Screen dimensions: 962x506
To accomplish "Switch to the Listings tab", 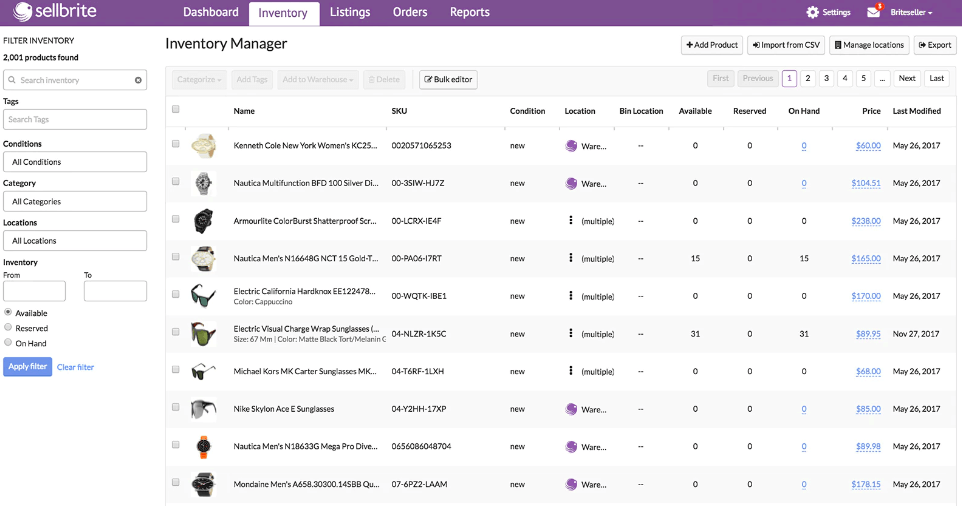I will point(350,12).
